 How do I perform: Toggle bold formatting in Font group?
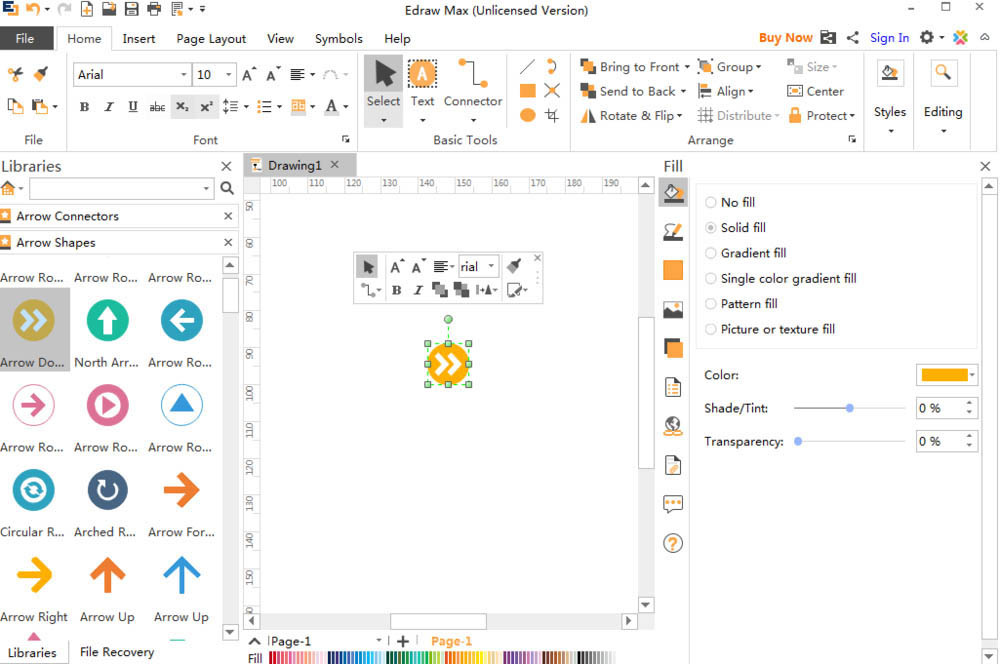pos(84,107)
